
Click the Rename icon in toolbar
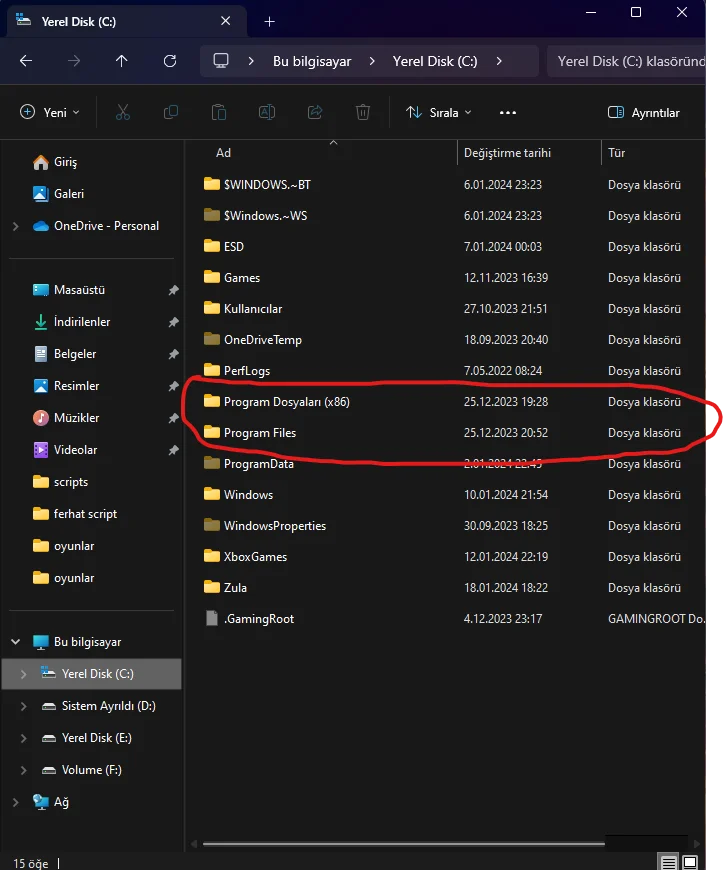(x=267, y=113)
